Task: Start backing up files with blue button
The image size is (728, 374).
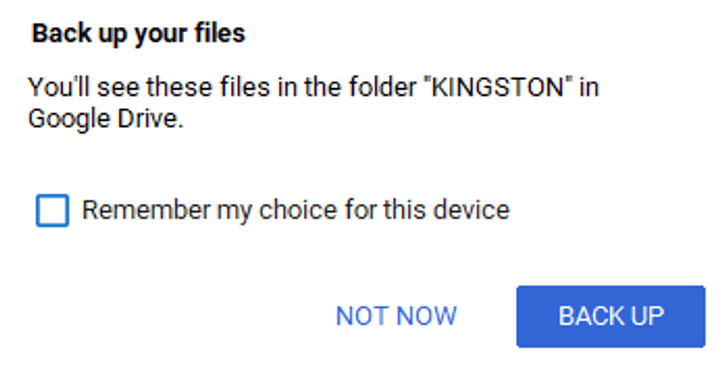Action: [x=611, y=316]
